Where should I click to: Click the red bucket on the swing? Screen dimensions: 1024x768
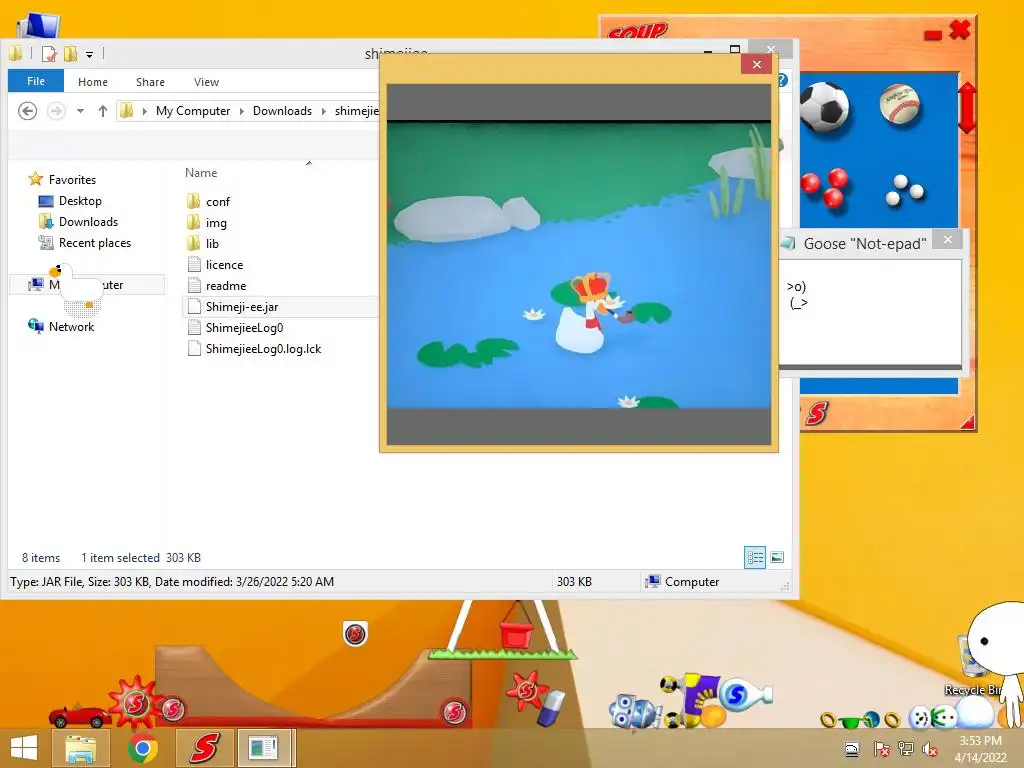pos(517,633)
